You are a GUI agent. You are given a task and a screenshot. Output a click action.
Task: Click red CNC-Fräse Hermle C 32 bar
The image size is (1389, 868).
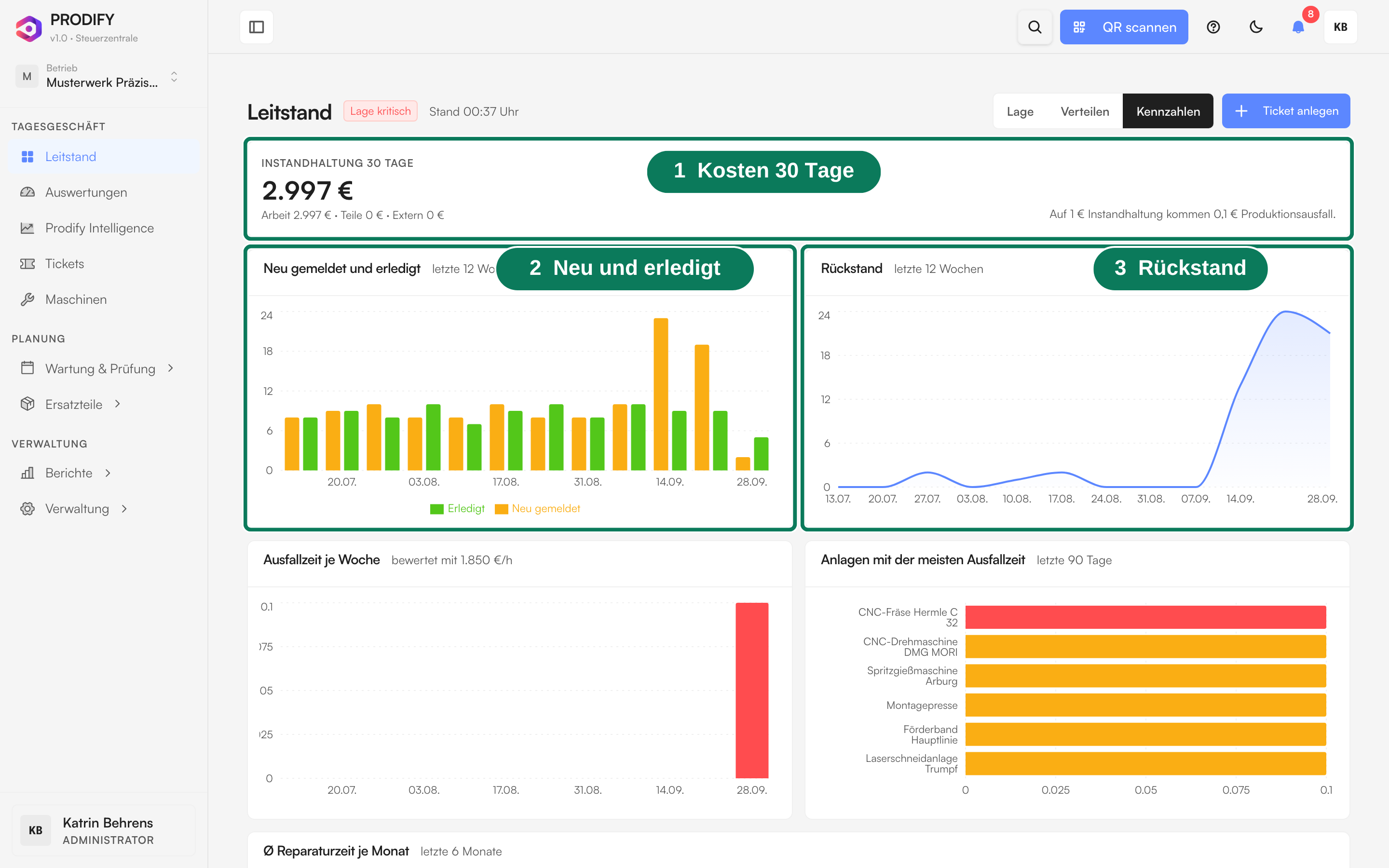pos(1145,617)
